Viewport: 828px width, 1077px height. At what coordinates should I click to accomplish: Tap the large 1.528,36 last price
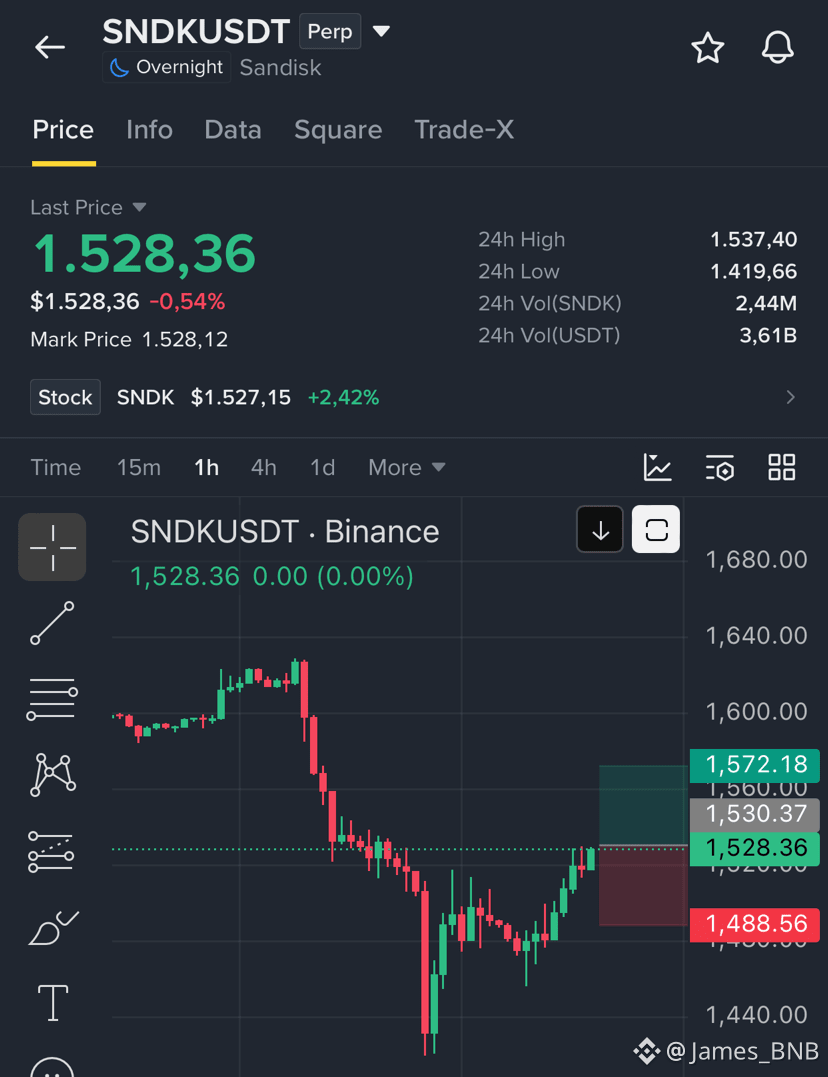click(x=144, y=254)
